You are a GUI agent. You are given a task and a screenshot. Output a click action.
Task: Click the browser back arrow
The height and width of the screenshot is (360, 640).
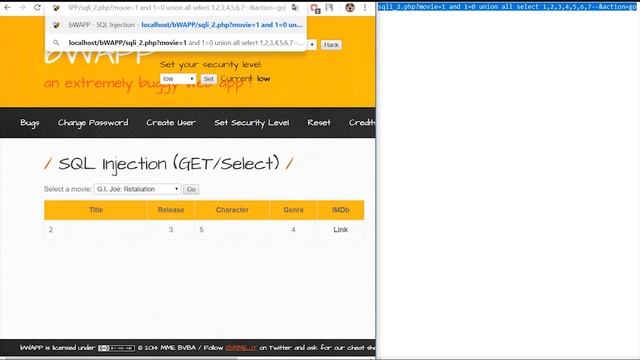[7, 7]
